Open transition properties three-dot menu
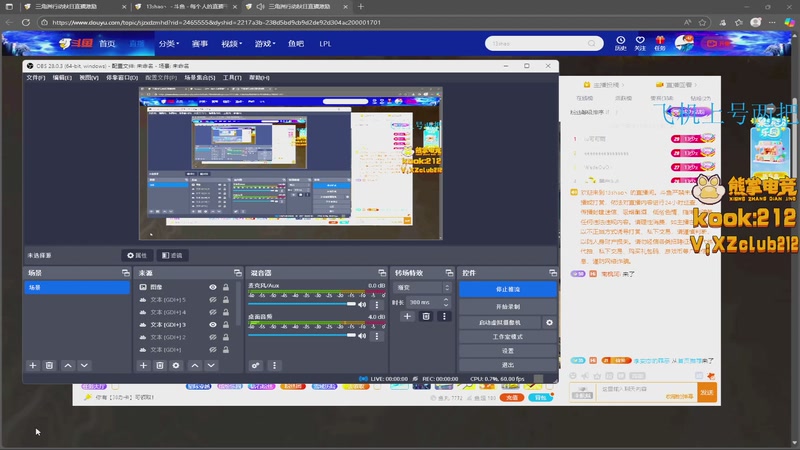This screenshot has width=800, height=450. pos(444,316)
